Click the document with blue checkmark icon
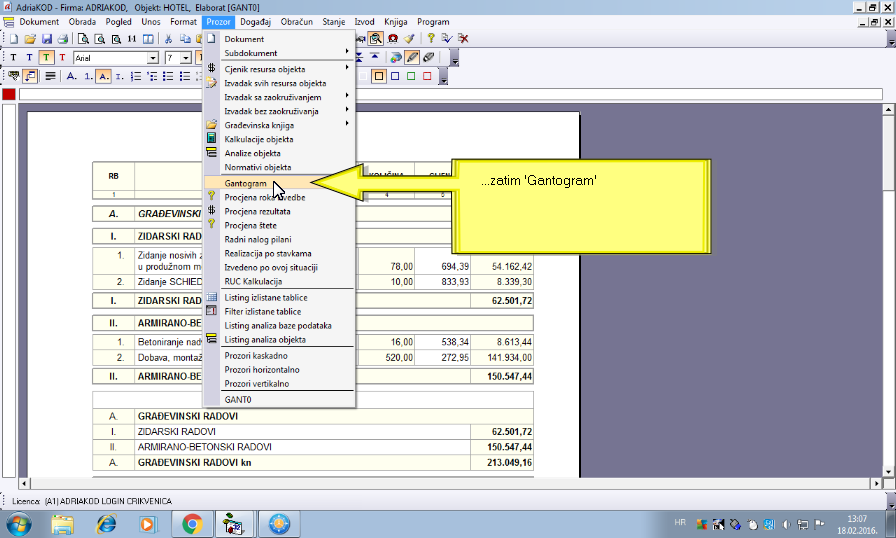This screenshot has height=538, width=896. [x=447, y=39]
